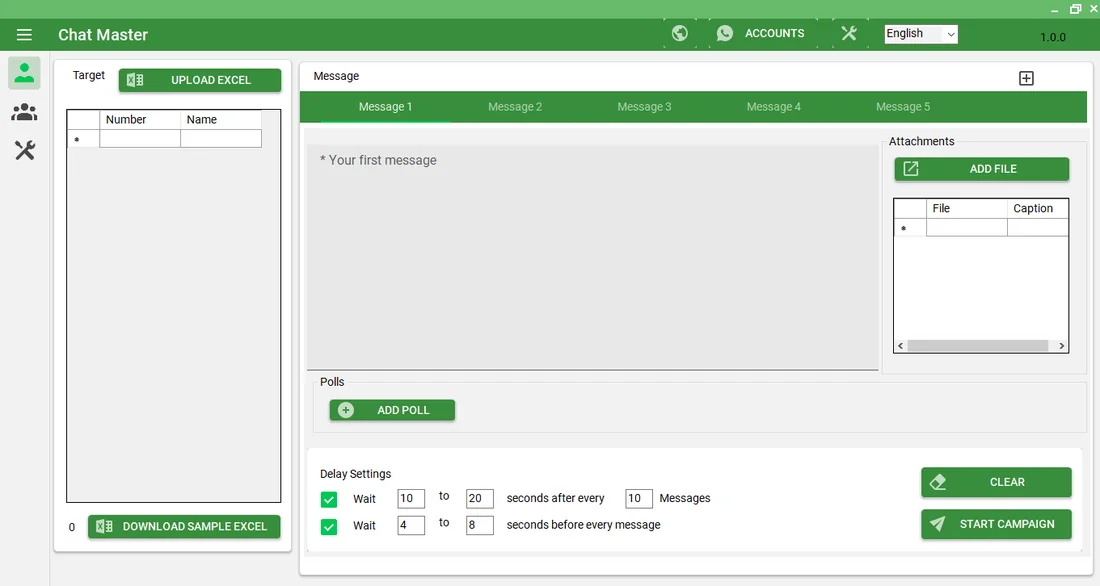The image size is (1100, 586).
Task: Toggle wait before every message checkbox
Action: 328,526
